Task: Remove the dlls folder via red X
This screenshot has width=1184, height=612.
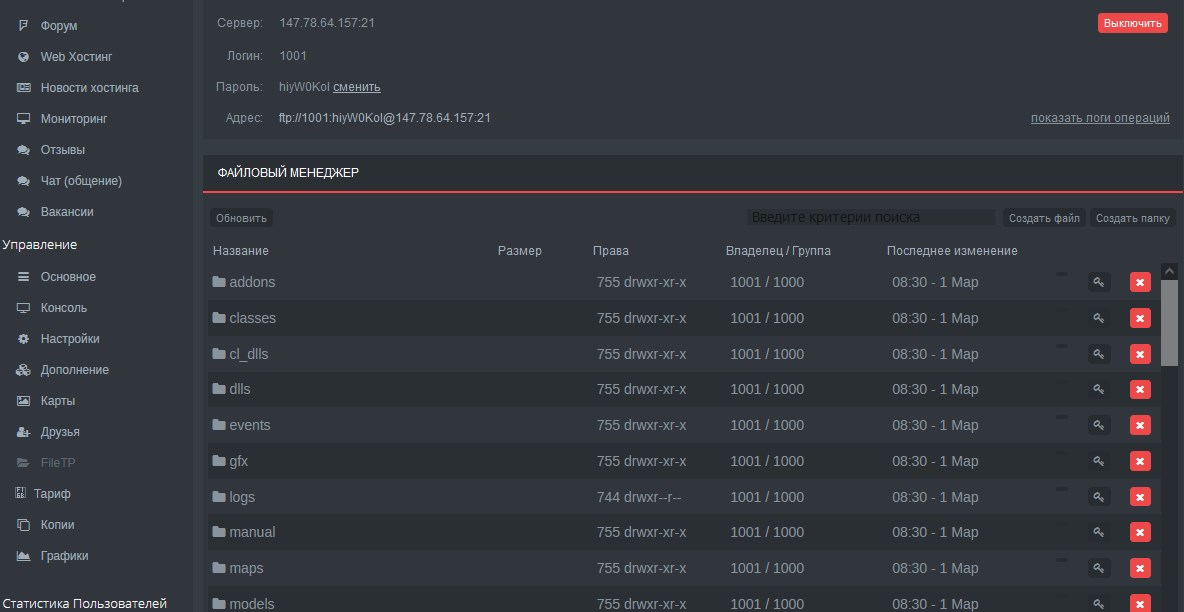Action: pos(1140,390)
